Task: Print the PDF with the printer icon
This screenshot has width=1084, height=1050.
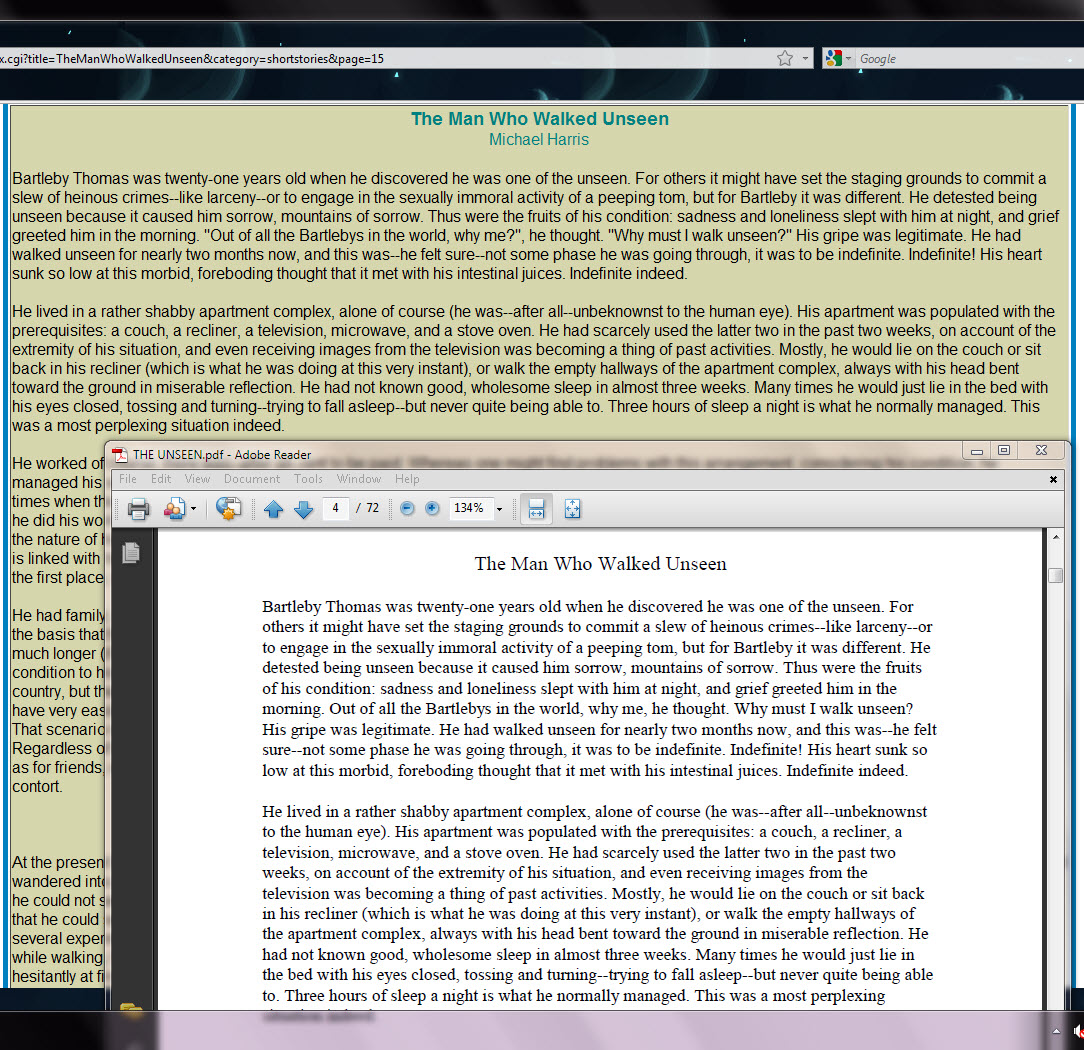Action: coord(138,509)
